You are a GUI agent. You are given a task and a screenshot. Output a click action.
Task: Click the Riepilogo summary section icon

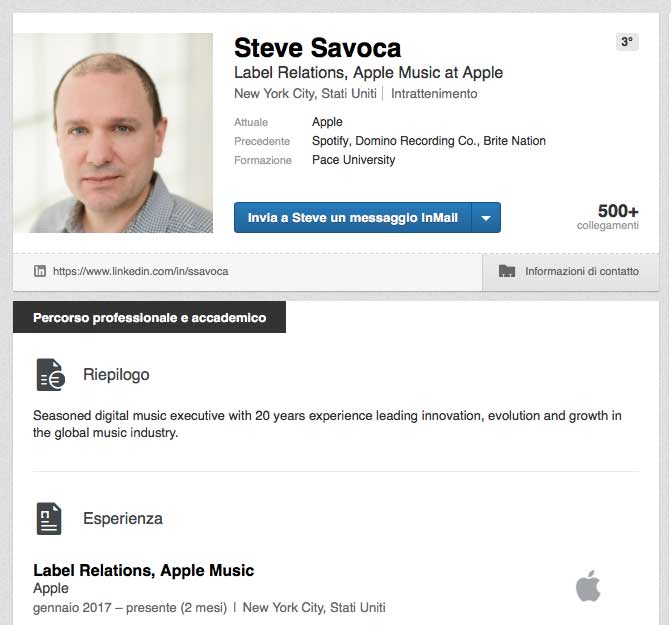[x=50, y=374]
